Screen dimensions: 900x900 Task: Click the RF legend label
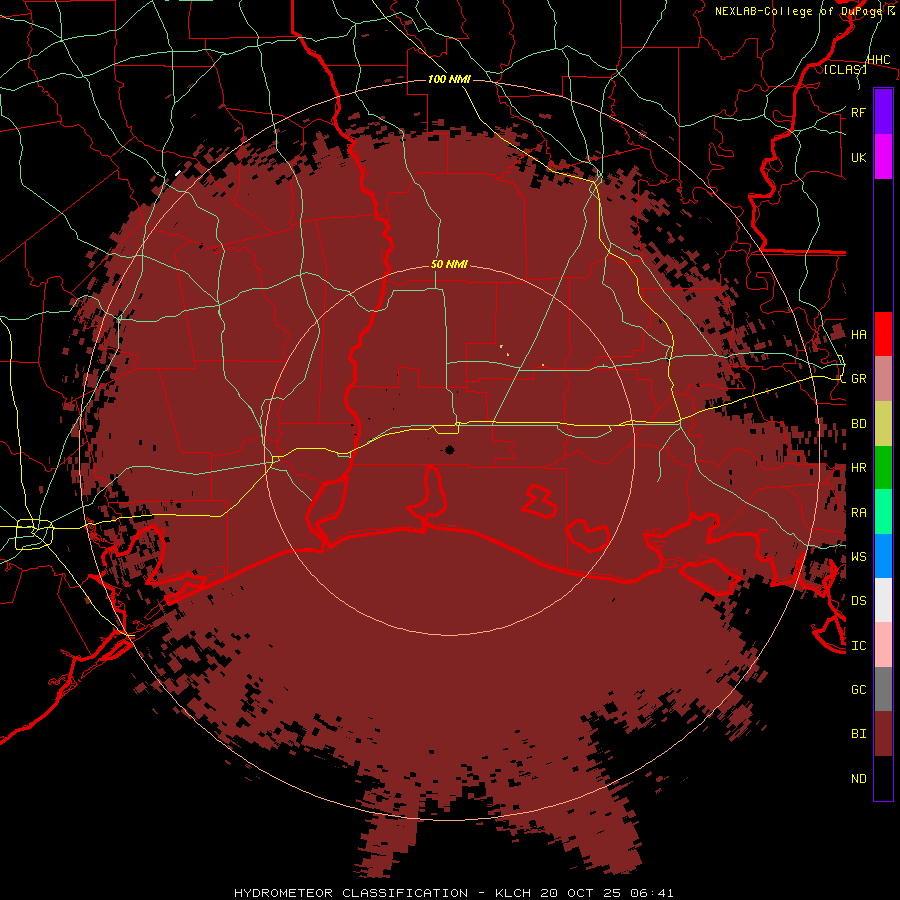point(858,112)
